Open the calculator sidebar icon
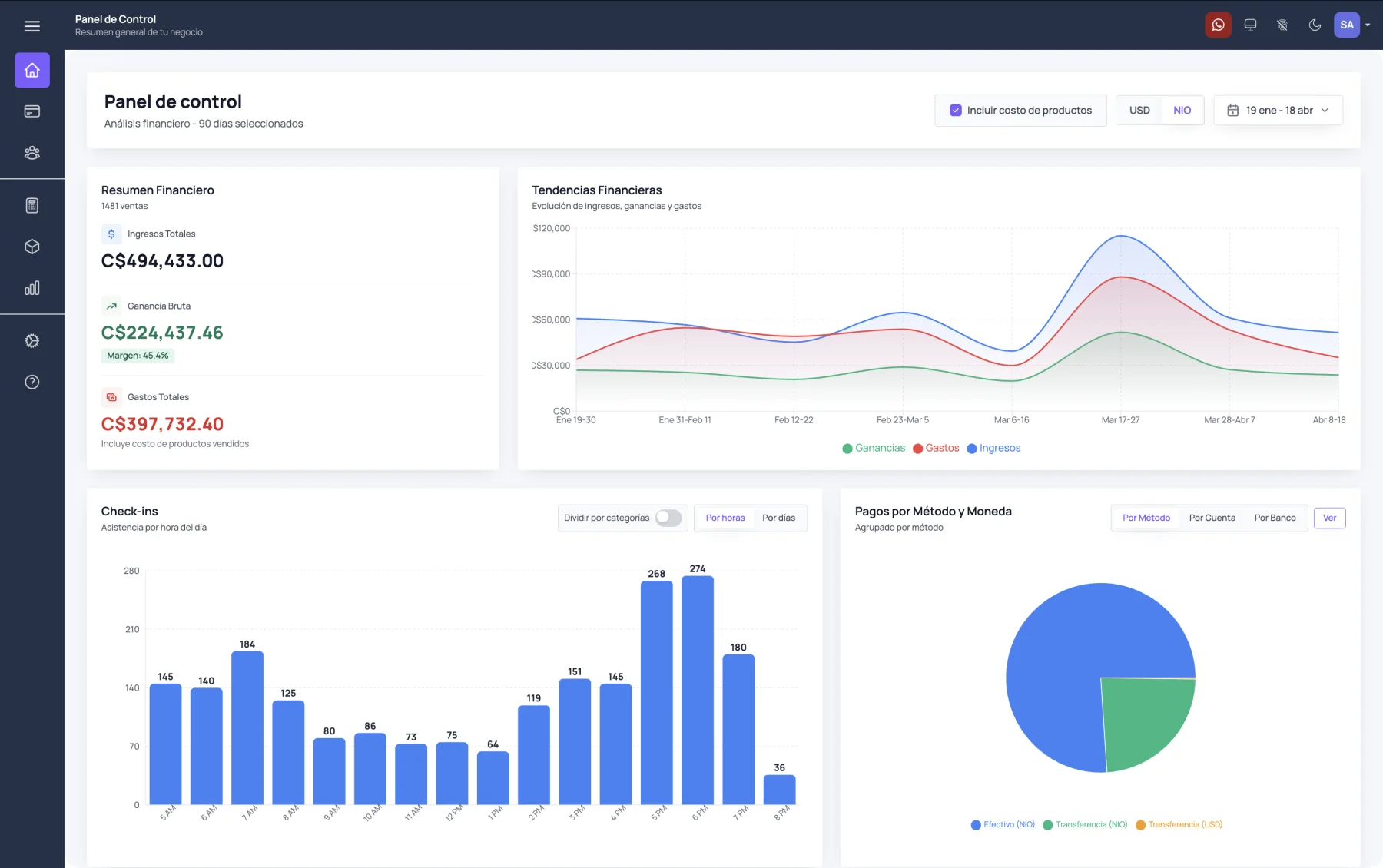Image resolution: width=1383 pixels, height=868 pixels. click(x=32, y=205)
